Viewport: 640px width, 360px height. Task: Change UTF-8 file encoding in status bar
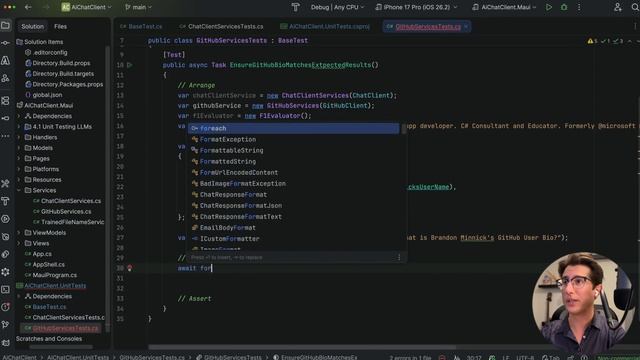pyautogui.click(x=525, y=358)
